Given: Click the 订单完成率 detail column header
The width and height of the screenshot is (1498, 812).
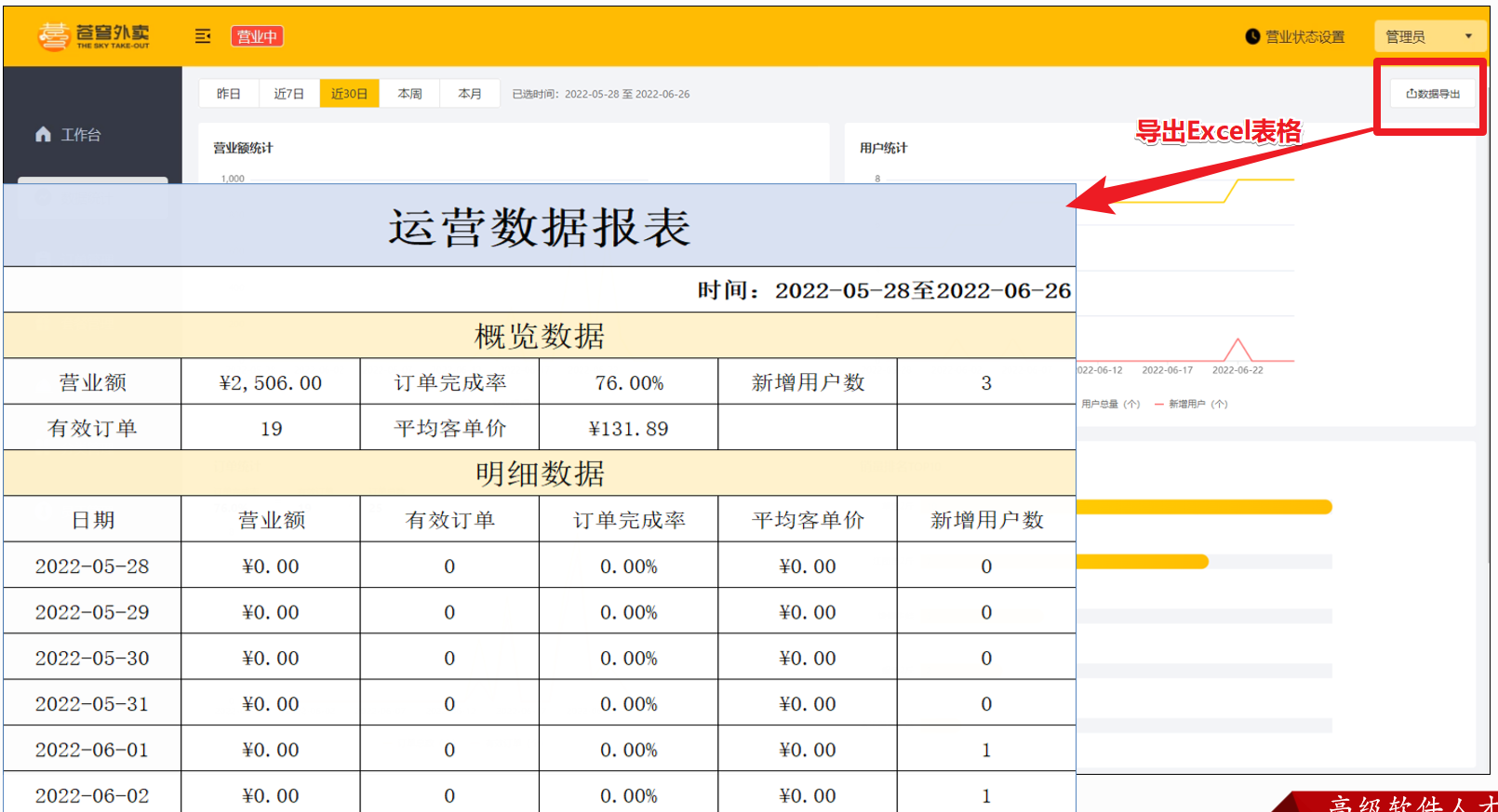Looking at the screenshot, I should point(629,519).
